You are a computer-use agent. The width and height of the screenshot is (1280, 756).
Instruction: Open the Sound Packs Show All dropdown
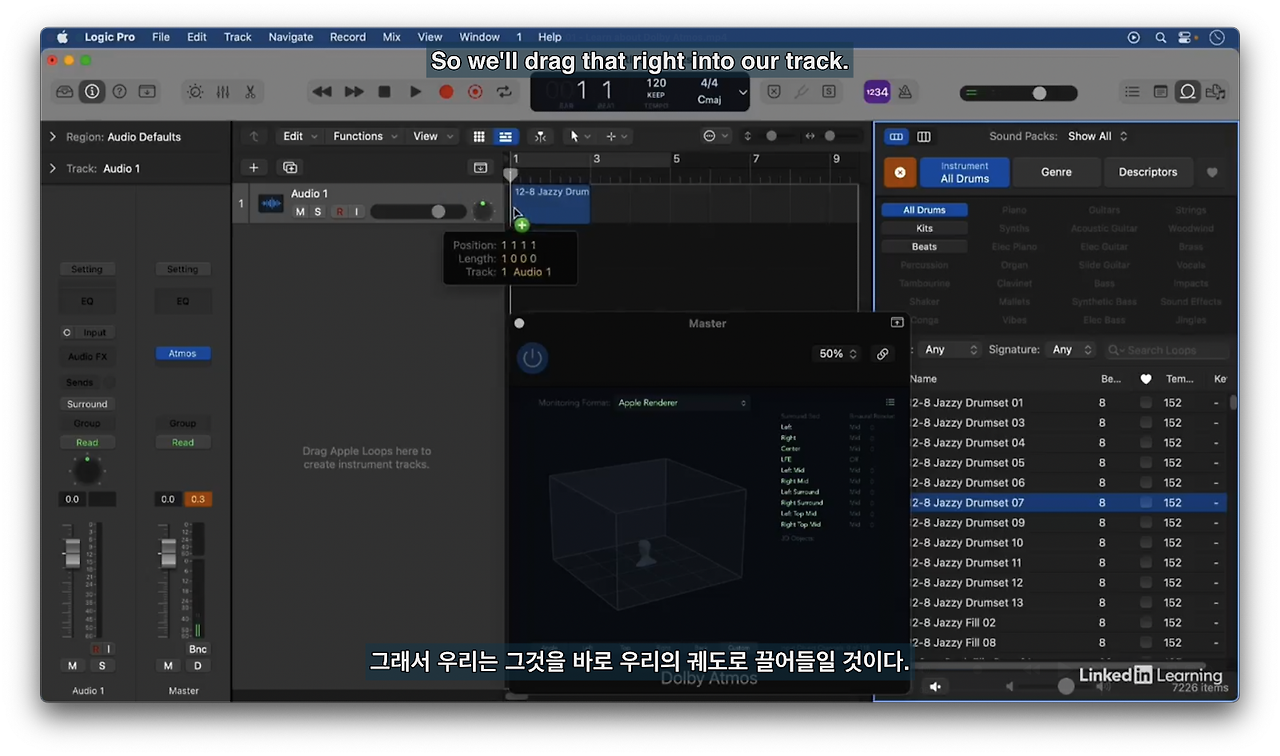[x=1097, y=136]
